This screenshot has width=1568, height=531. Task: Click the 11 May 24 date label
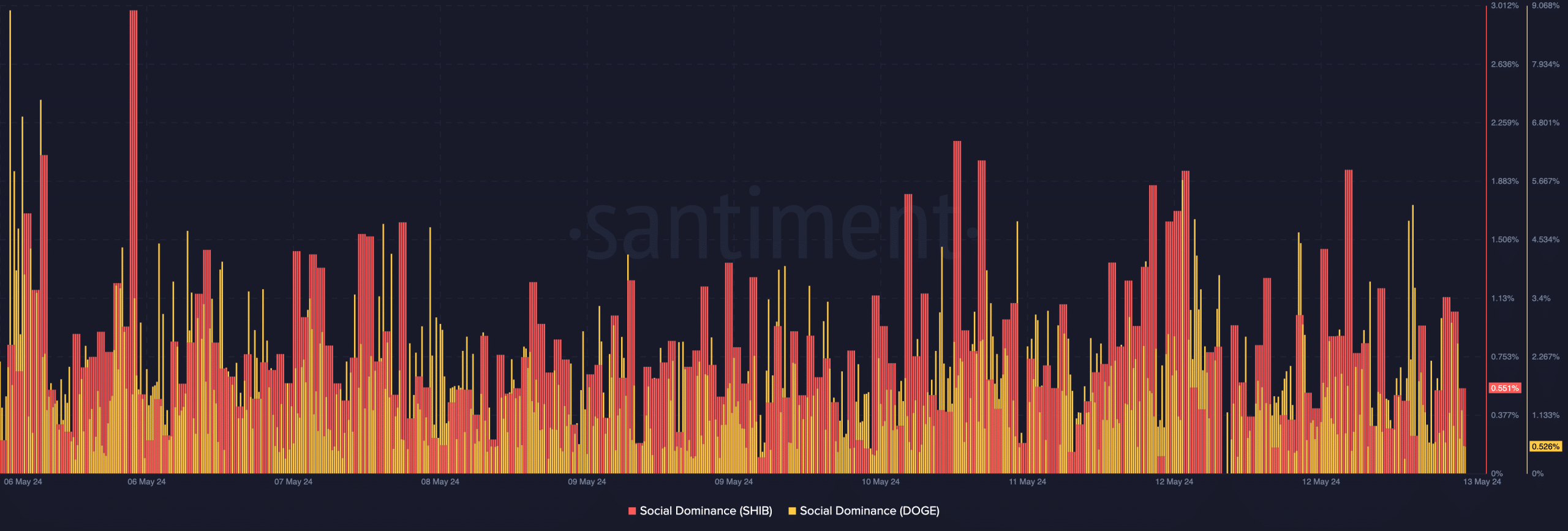tap(1028, 482)
